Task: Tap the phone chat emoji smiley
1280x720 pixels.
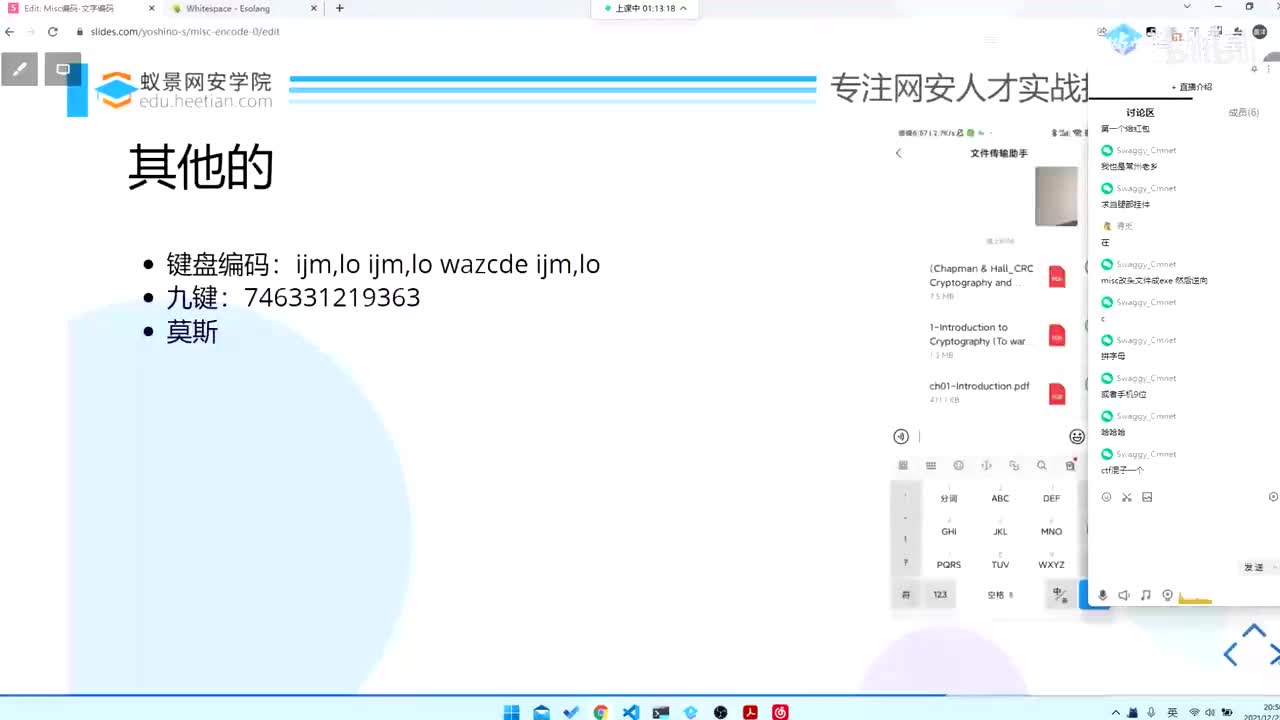Action: point(1077,436)
